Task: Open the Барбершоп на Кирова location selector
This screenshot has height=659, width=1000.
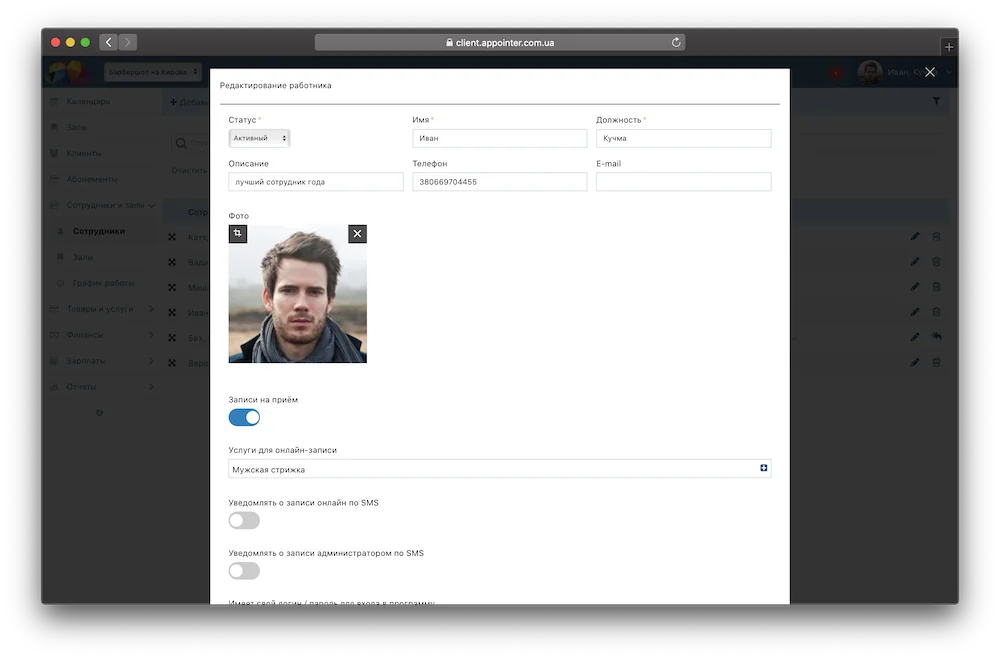Action: 153,72
